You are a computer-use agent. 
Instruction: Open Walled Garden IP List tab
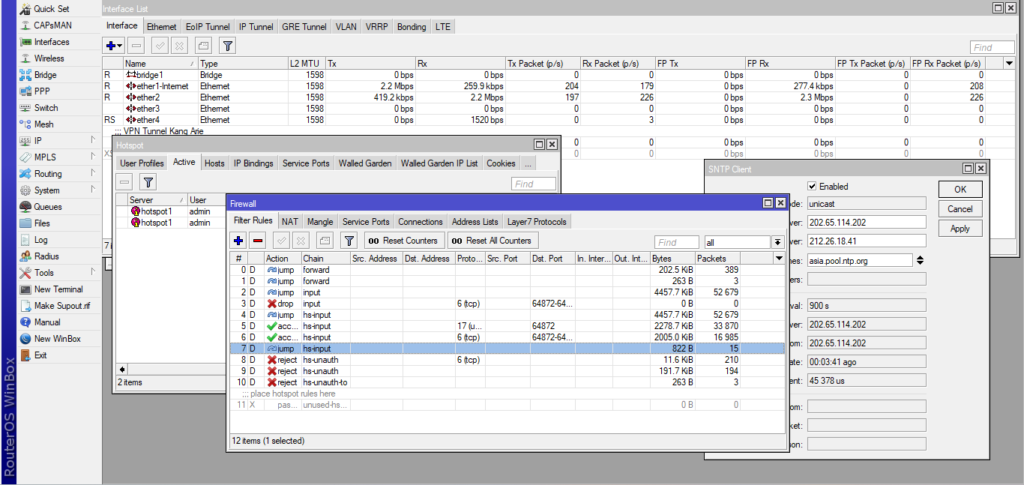440,163
